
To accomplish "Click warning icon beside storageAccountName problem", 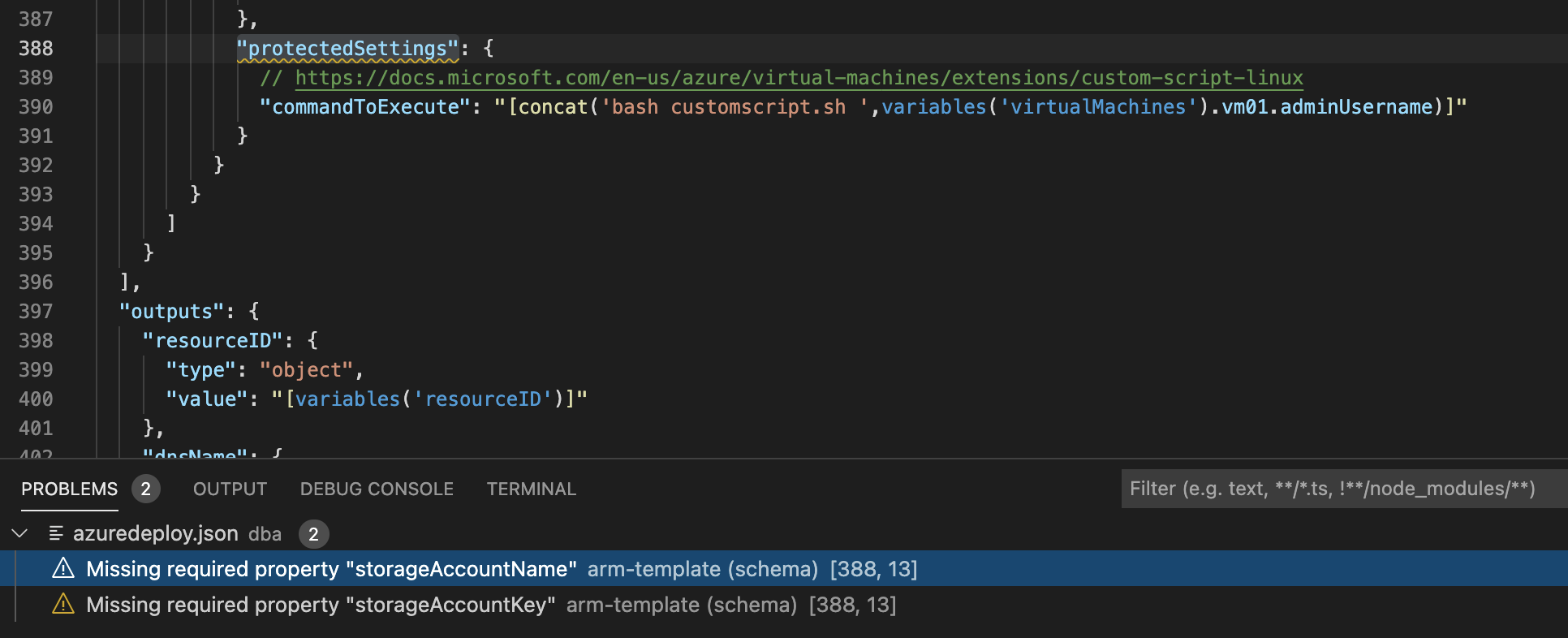I will (63, 569).
